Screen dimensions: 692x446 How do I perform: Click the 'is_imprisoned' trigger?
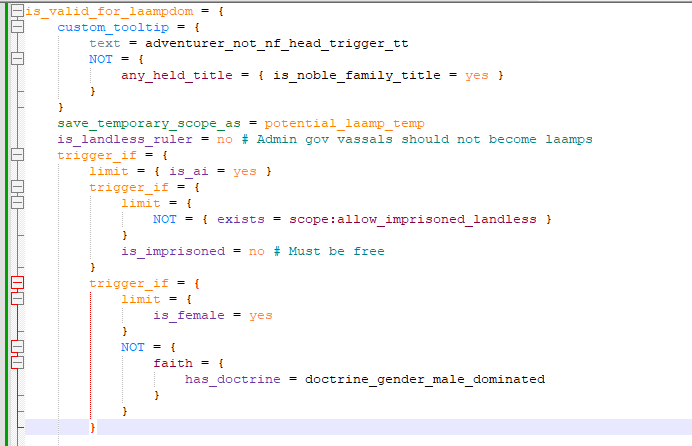173,251
